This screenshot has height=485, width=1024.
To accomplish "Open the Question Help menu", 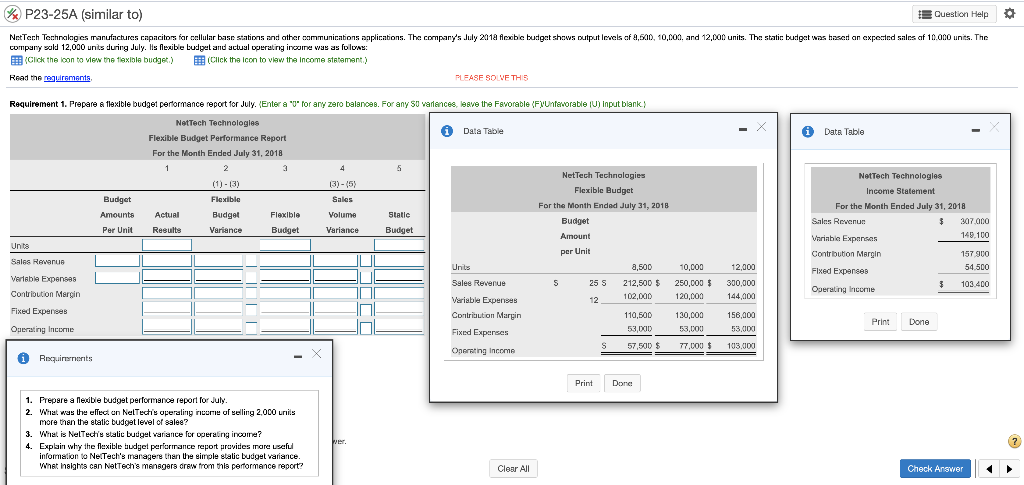I will click(954, 14).
